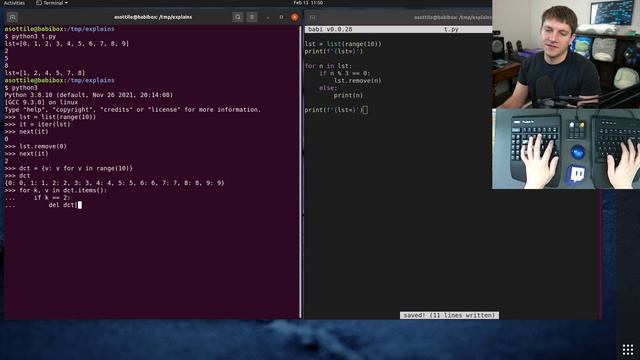This screenshot has width=640, height=360.
Task: Click the '$ python3 t.py' command line
Action: 30,36
